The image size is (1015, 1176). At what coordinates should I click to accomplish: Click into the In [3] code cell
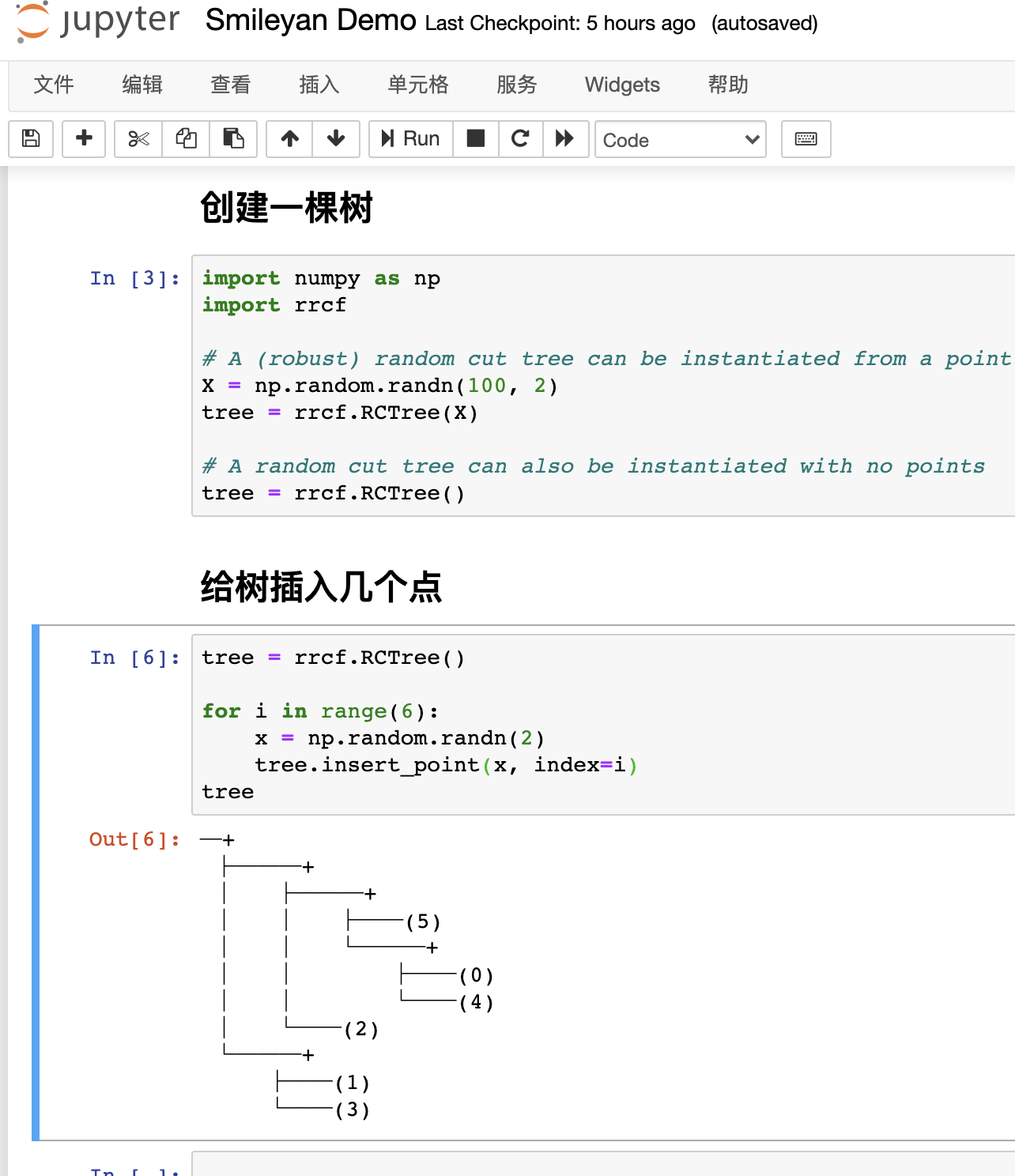[605, 386]
